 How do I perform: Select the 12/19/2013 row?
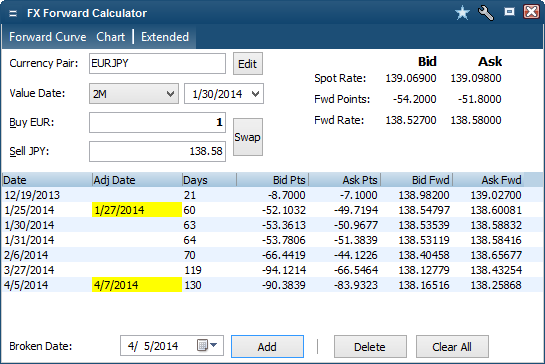272,195
